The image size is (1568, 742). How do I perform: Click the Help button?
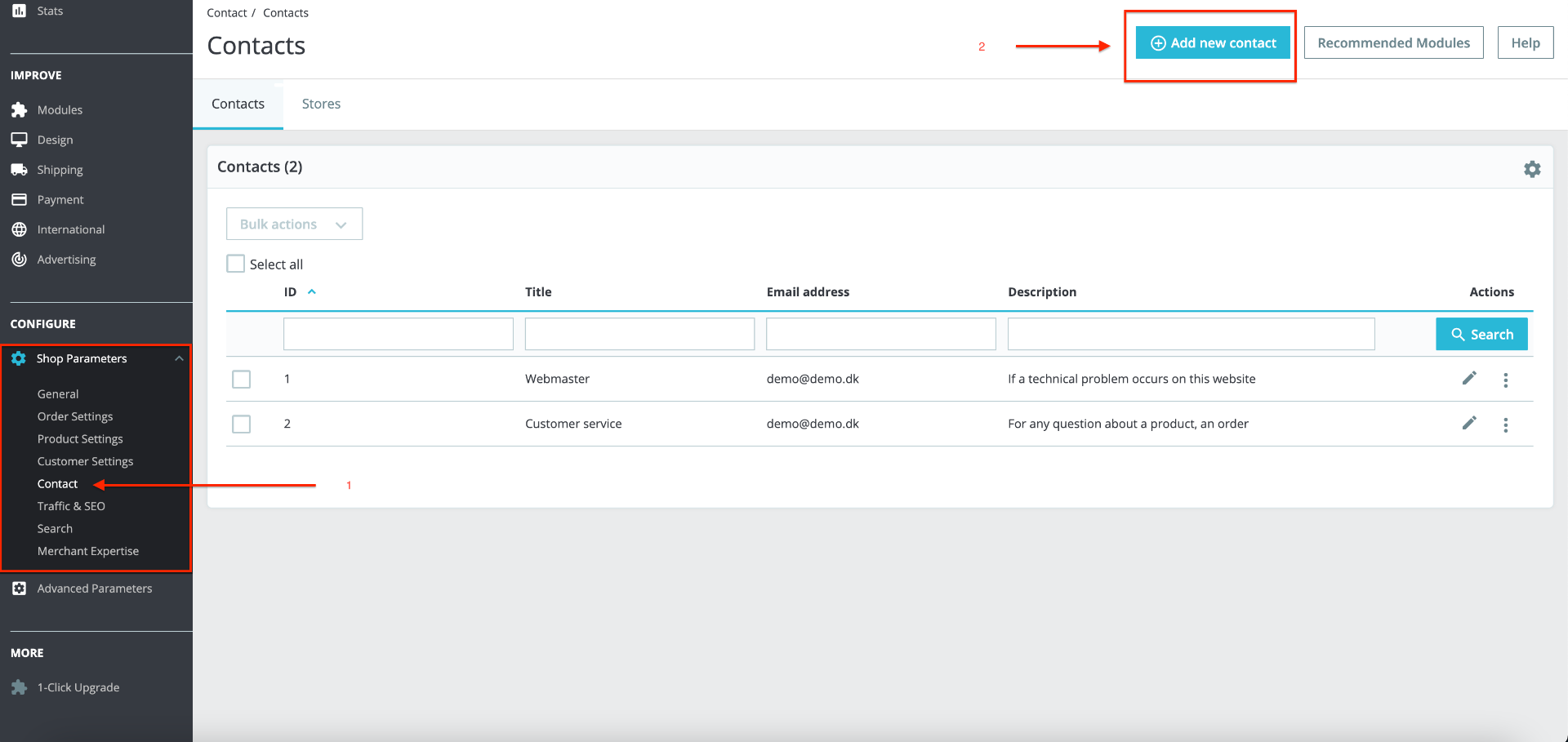(x=1526, y=42)
